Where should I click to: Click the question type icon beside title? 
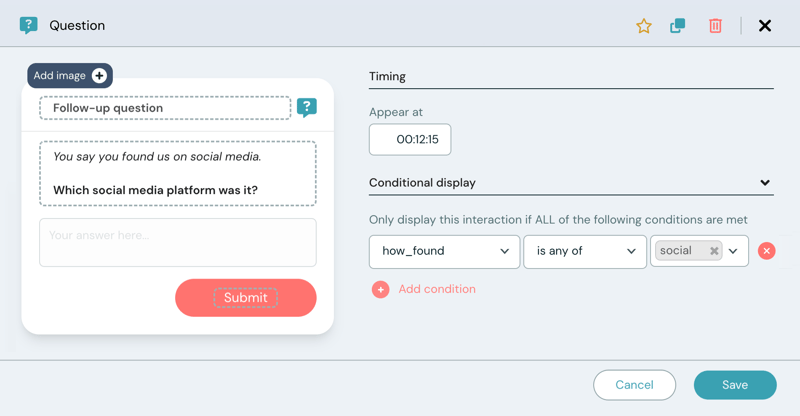[x=307, y=108]
